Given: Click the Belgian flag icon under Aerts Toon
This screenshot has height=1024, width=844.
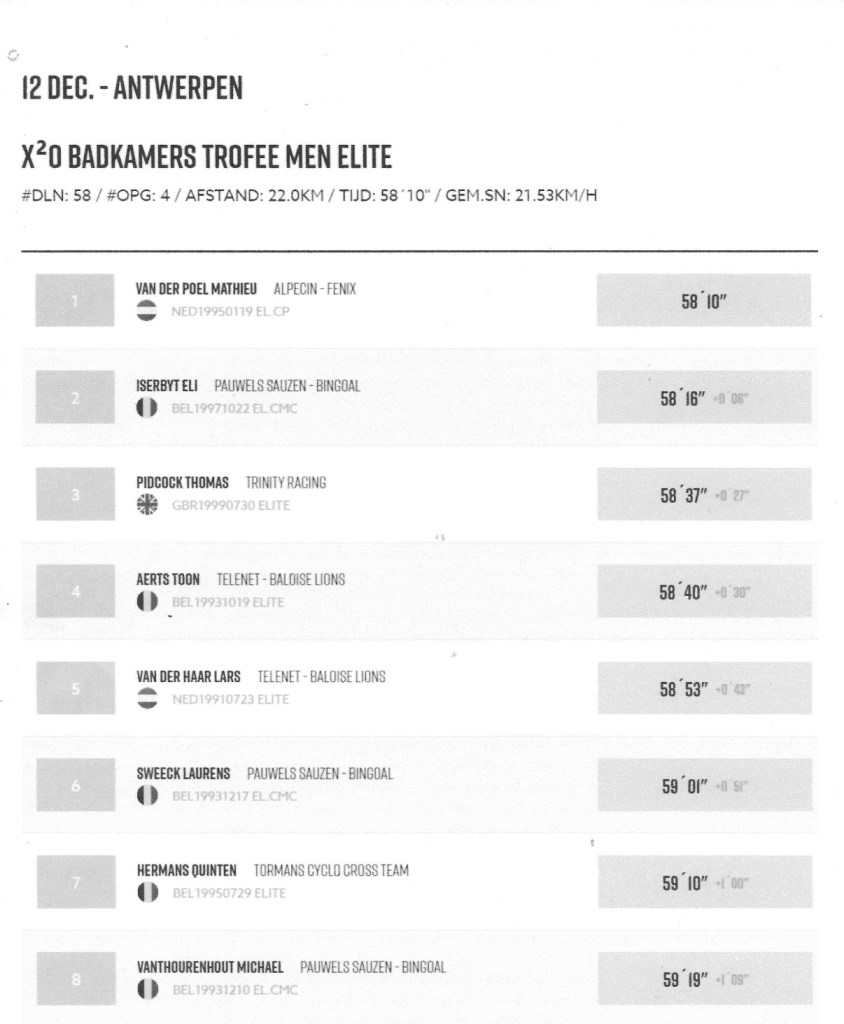Looking at the screenshot, I should (x=147, y=602).
